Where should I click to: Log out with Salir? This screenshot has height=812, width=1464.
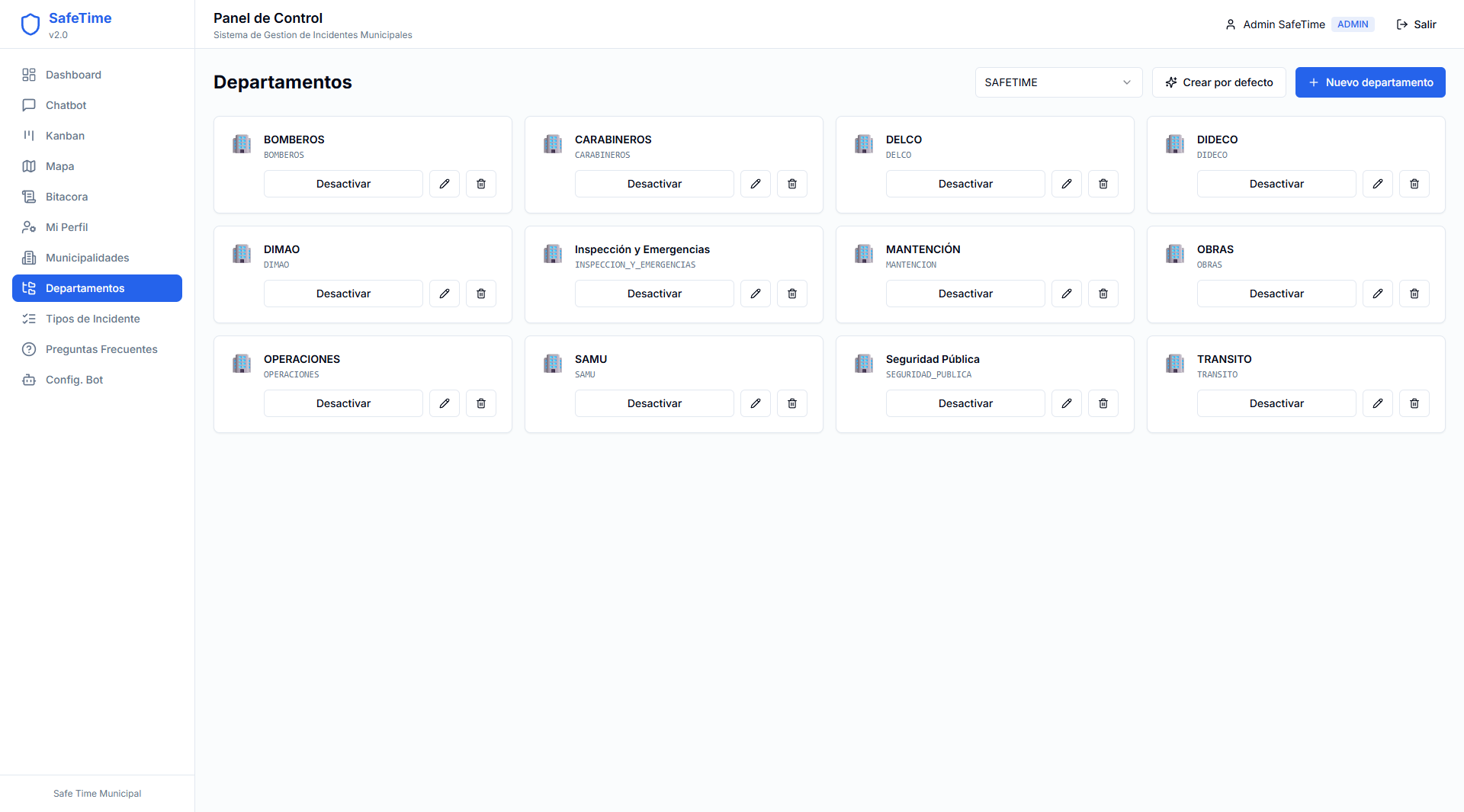(x=1416, y=24)
